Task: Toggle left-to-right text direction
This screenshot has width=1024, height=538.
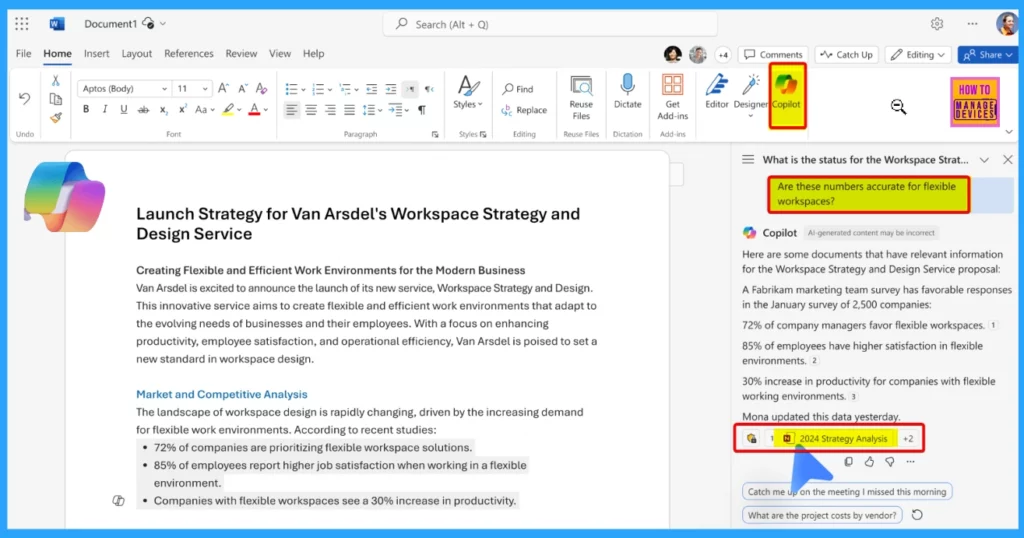Action: pyautogui.click(x=409, y=89)
